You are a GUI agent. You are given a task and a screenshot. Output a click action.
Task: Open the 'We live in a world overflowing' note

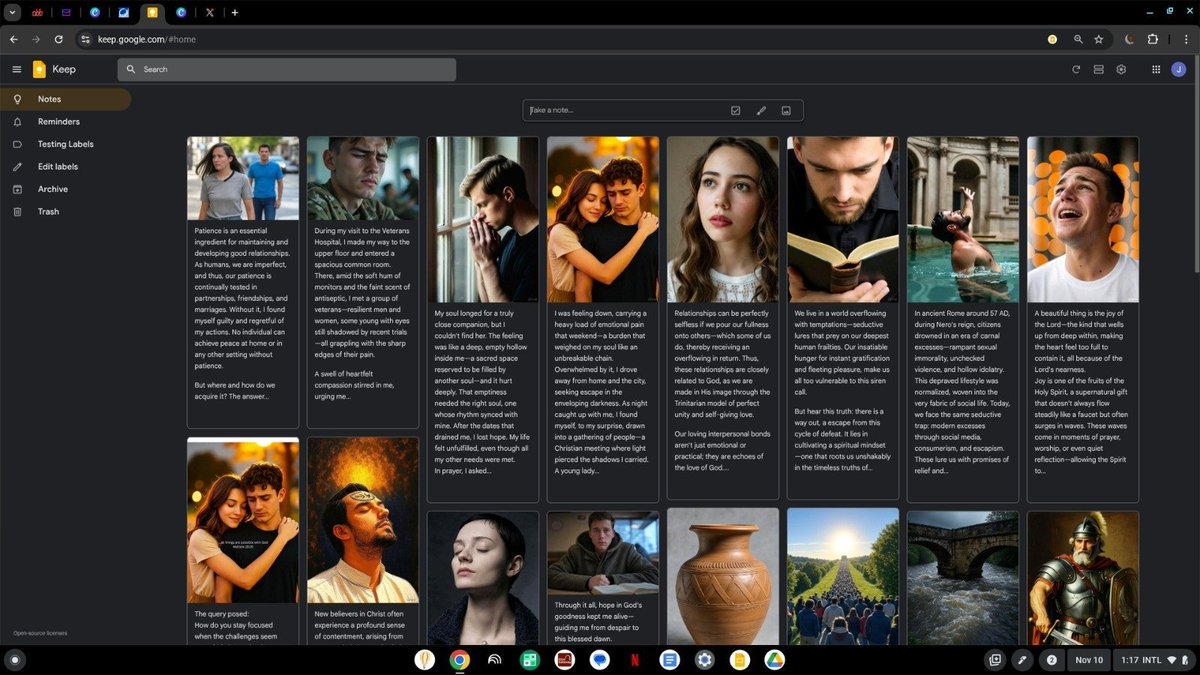[x=843, y=319]
